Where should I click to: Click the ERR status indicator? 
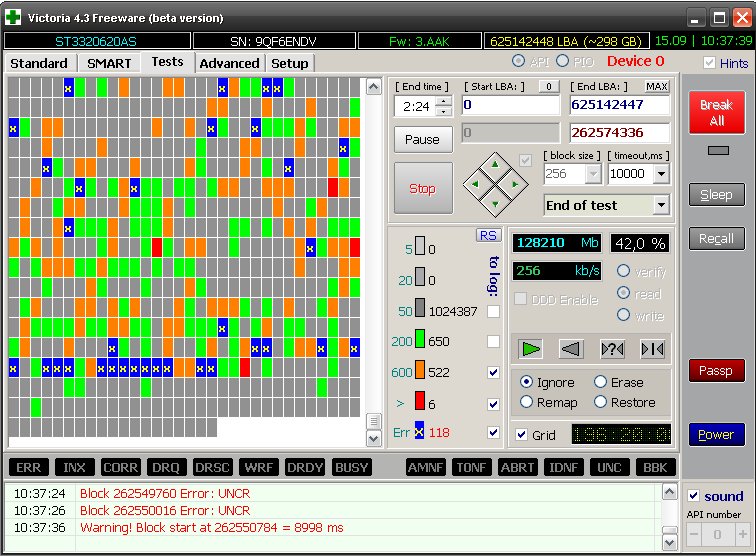(28, 467)
